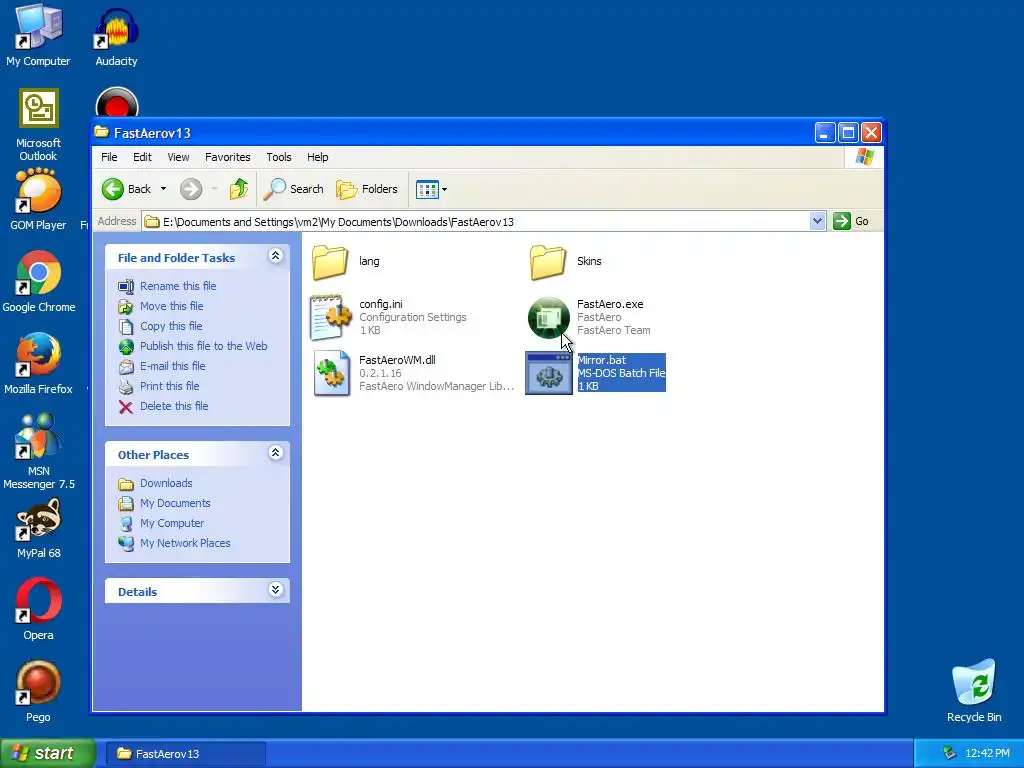Expand the Details panel
1024x768 pixels.
tap(276, 590)
